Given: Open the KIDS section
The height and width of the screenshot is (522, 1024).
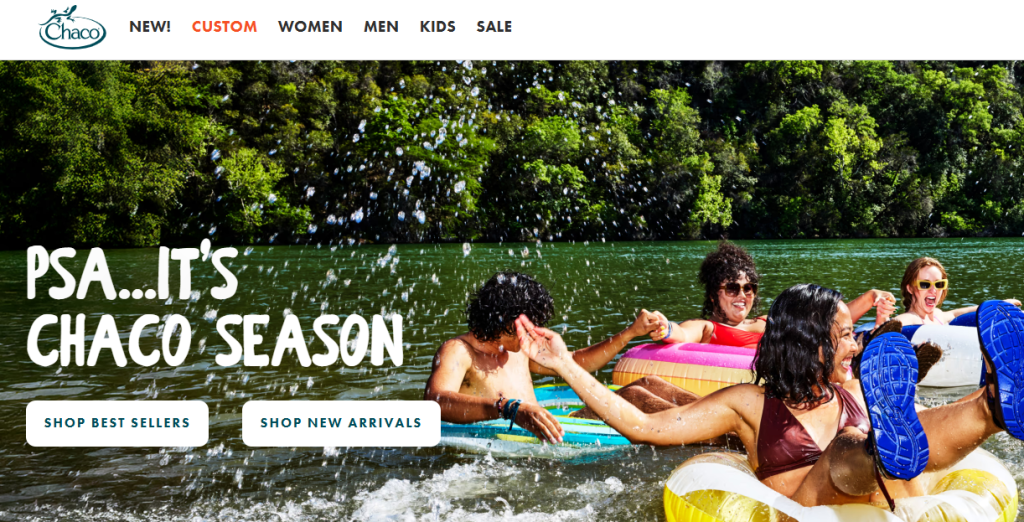Looking at the screenshot, I should pos(438,27).
